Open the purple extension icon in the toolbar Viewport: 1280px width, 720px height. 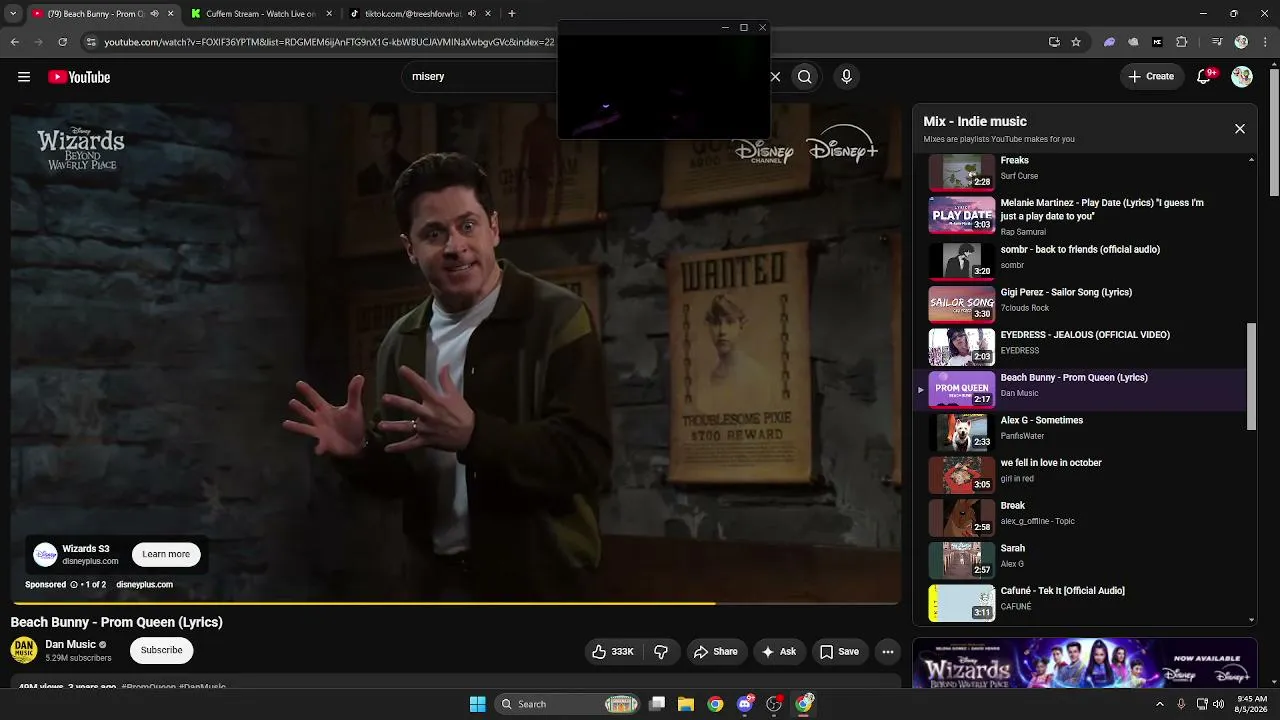click(x=1109, y=42)
